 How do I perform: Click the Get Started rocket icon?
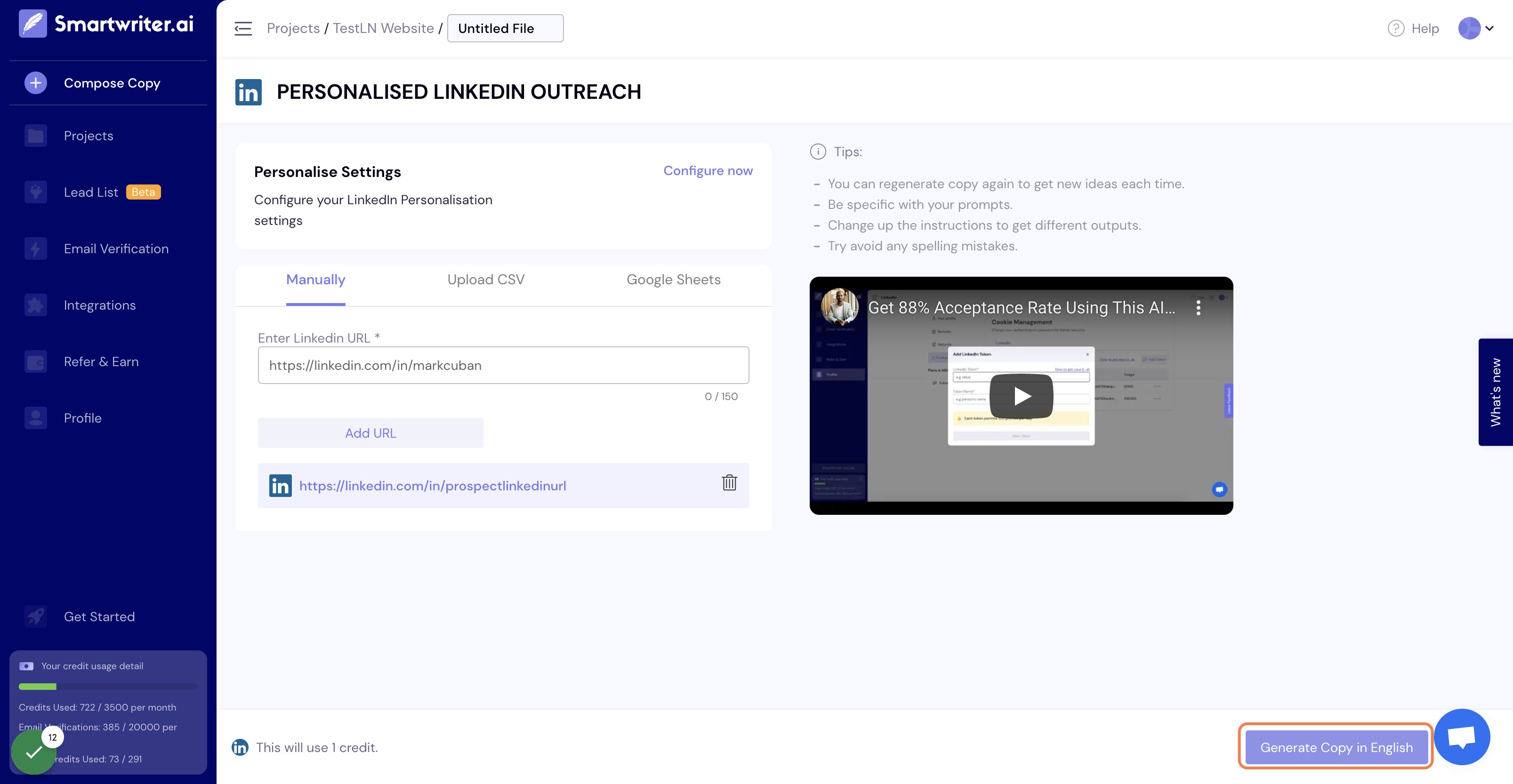[36, 616]
